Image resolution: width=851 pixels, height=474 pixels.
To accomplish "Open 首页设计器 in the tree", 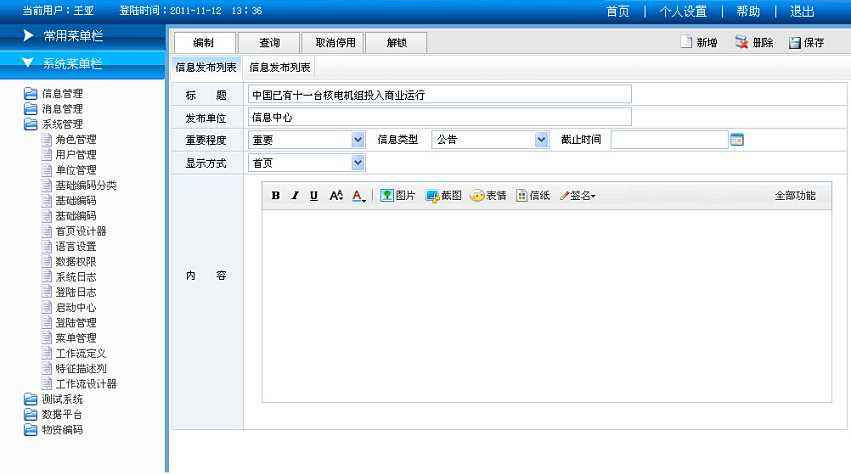I will coord(75,231).
